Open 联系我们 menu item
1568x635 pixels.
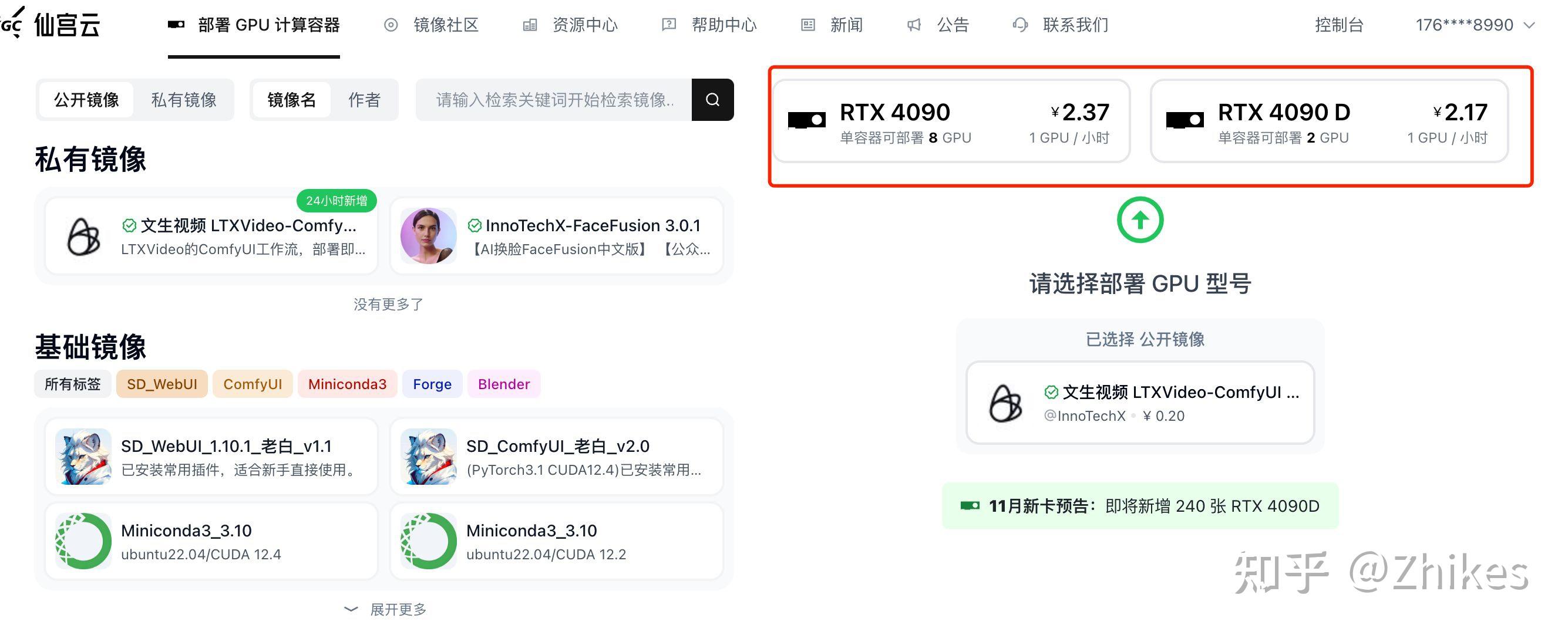pos(1061,25)
